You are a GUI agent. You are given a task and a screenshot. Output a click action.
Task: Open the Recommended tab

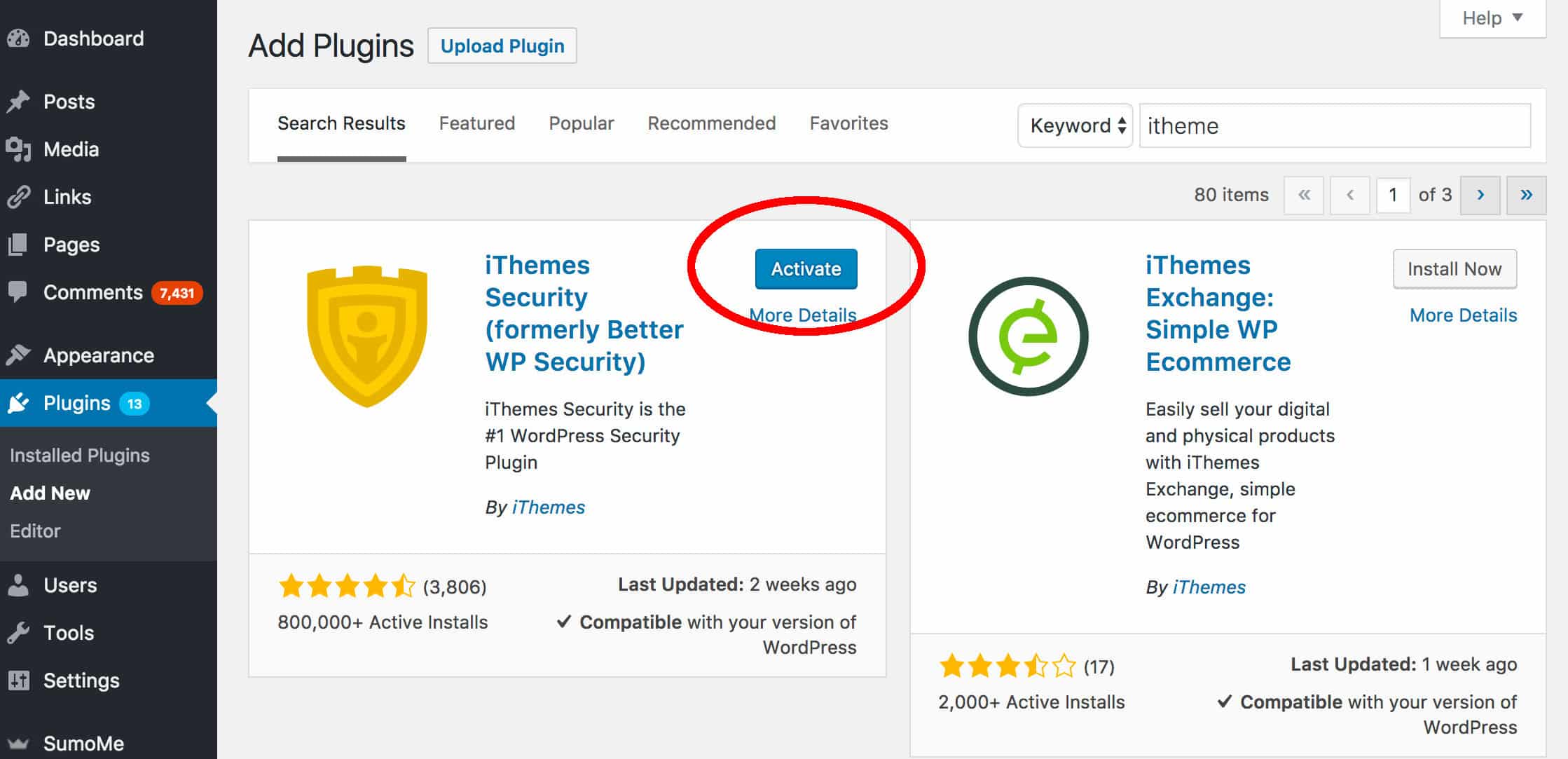(x=711, y=123)
